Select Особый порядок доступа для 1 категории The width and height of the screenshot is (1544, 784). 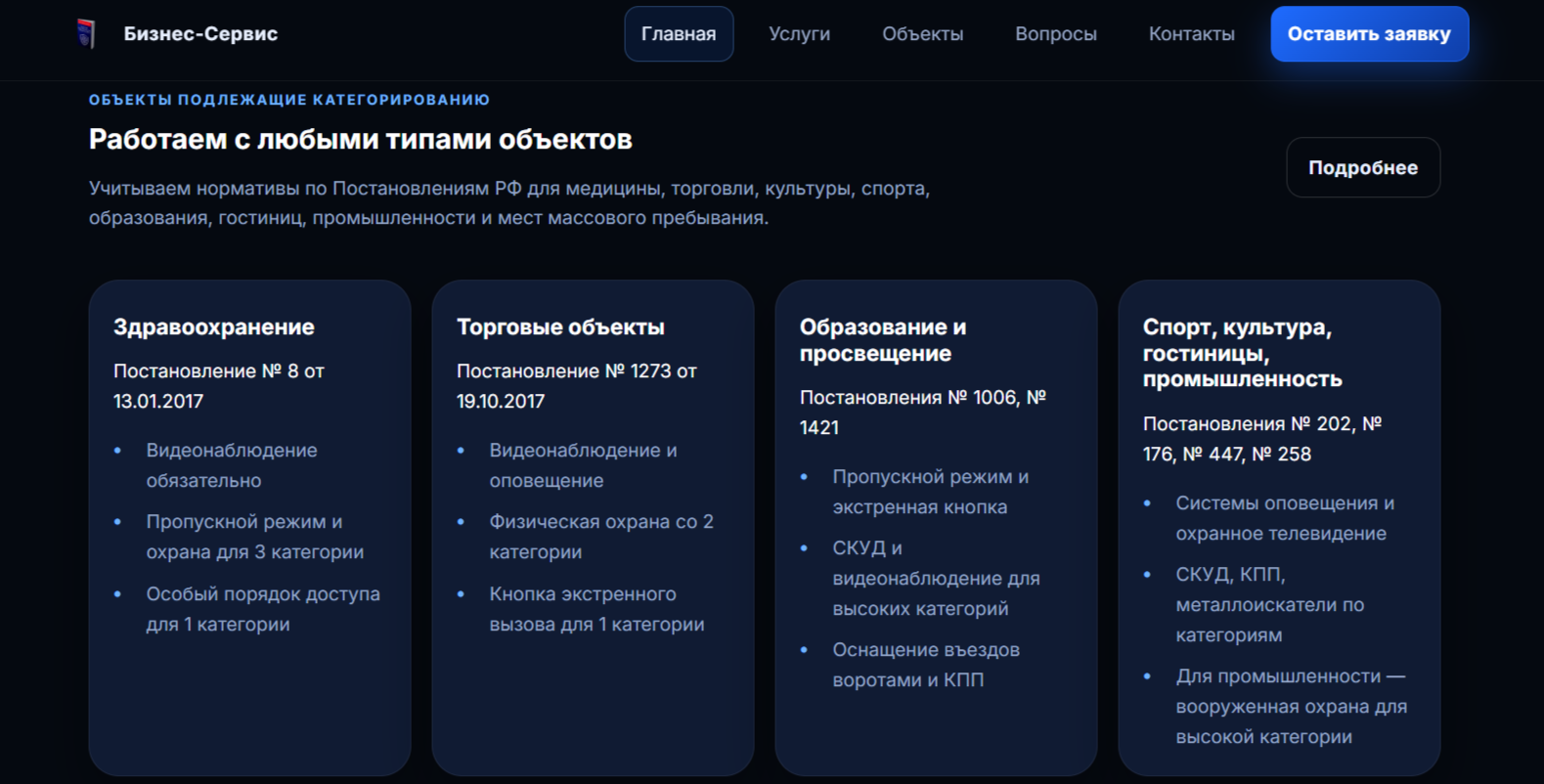tap(263, 609)
